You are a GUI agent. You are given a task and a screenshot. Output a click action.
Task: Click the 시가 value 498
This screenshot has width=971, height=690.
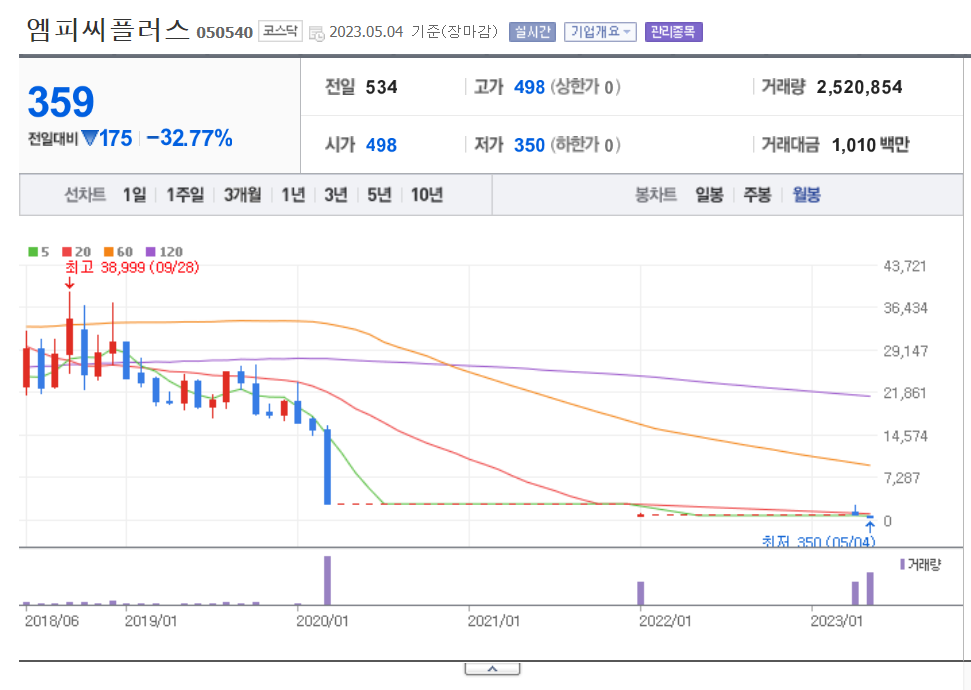381,145
